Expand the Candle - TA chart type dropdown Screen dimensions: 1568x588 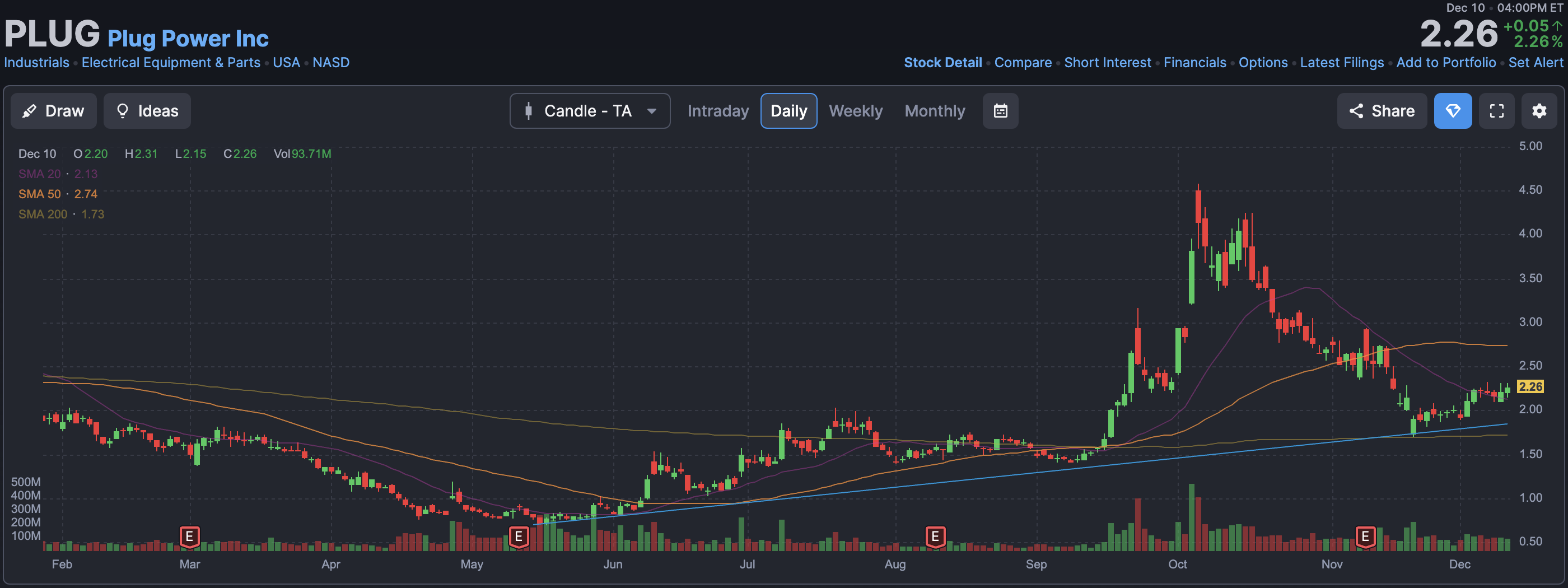589,111
